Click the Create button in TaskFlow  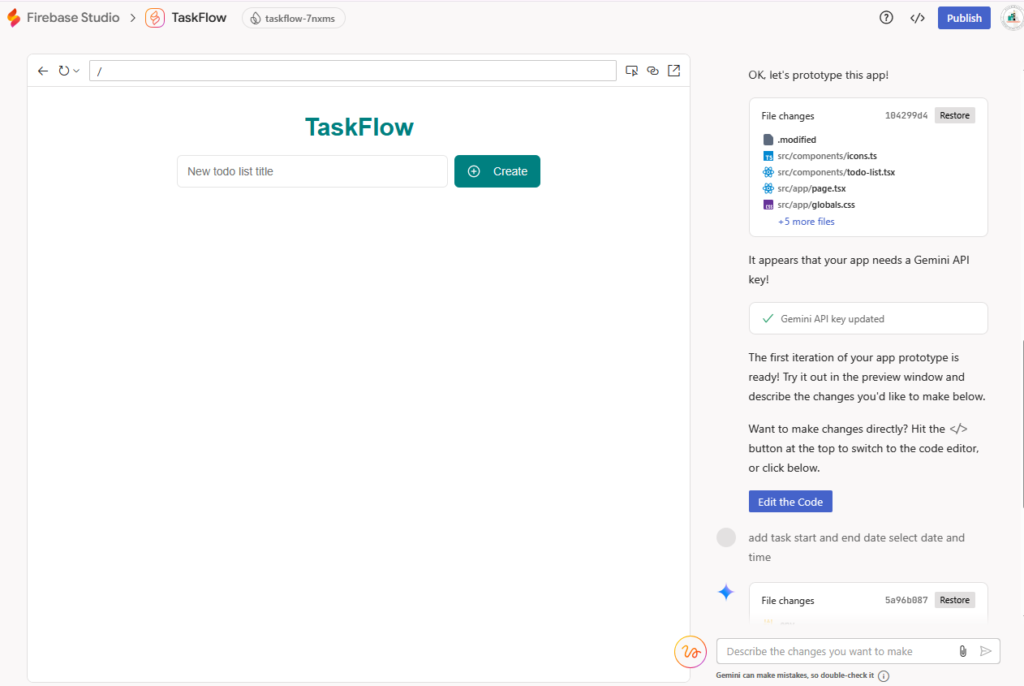[497, 171]
